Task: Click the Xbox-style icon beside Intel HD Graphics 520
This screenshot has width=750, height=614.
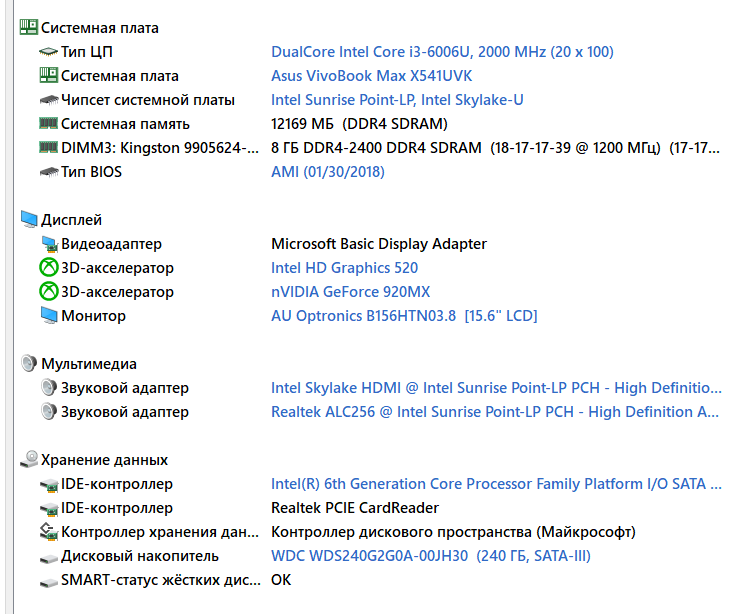Action: click(48, 267)
